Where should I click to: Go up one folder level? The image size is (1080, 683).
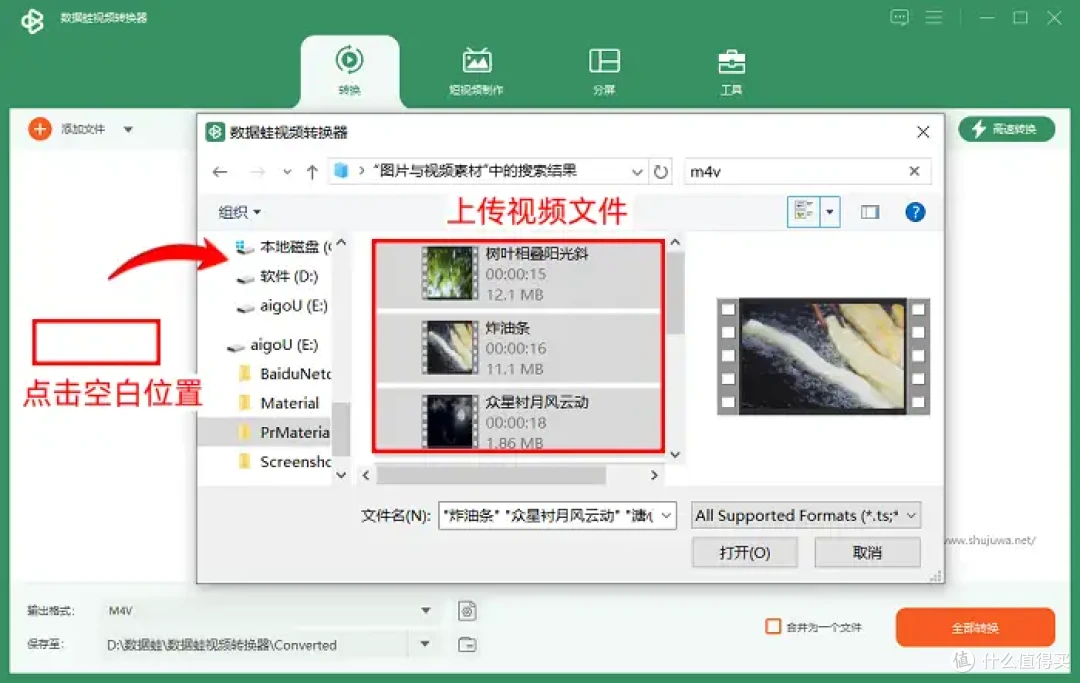click(312, 172)
